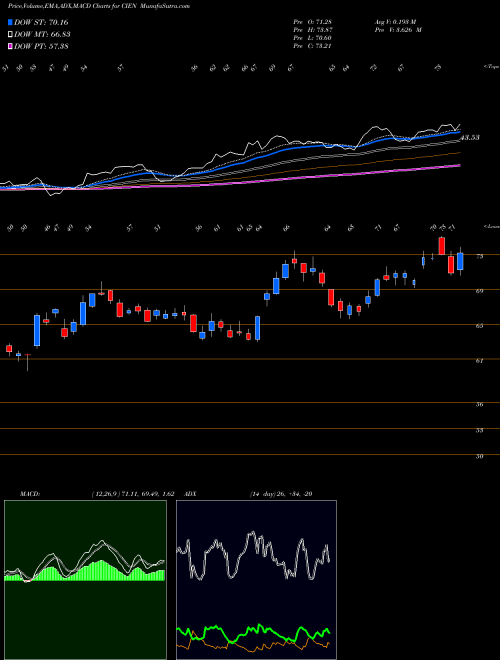Viewport: 500px width, 660px height.
Task: Click the 43.53 EMA value label
Action: click(469, 138)
